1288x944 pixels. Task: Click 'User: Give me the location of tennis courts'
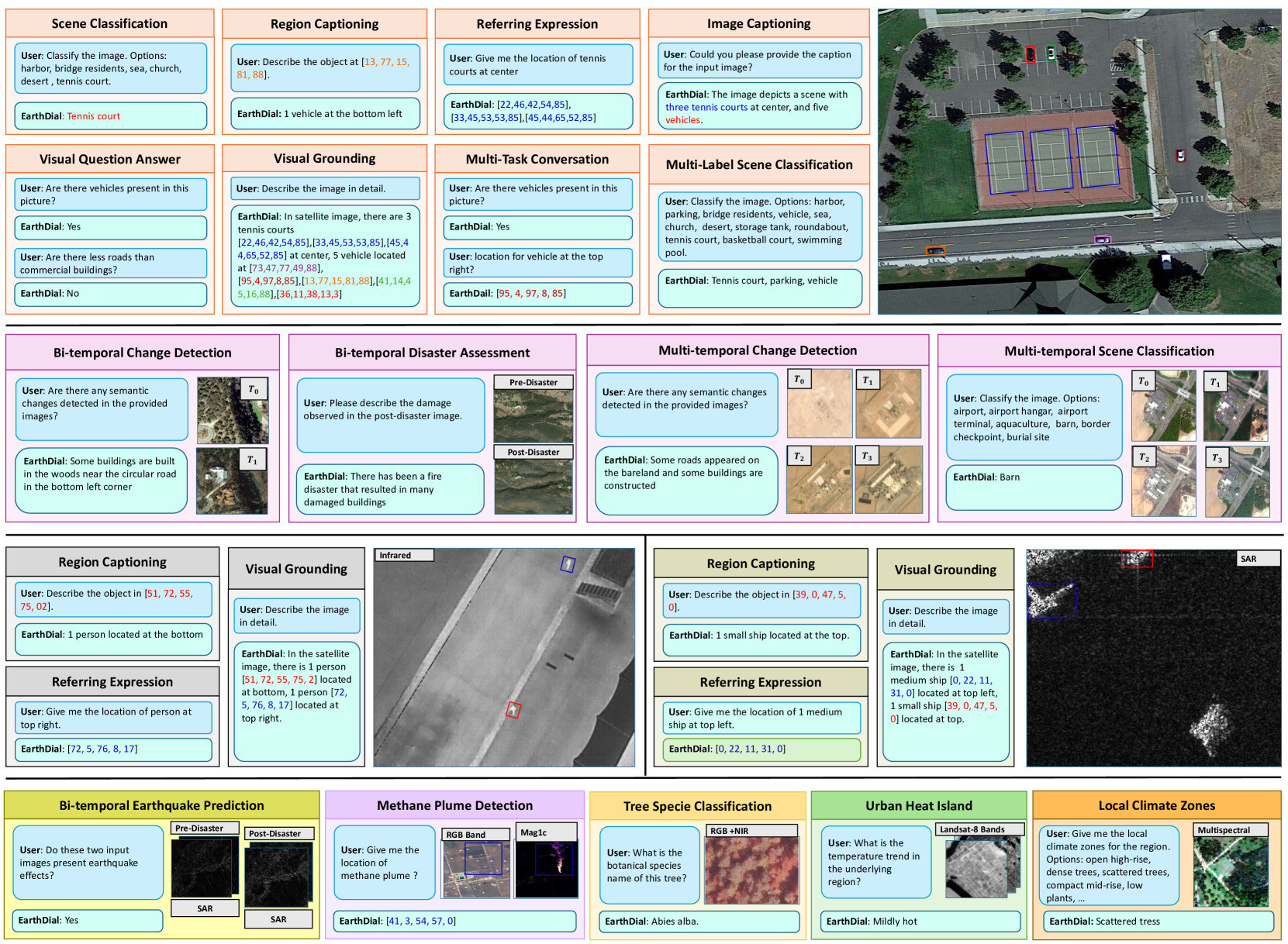pos(537,64)
